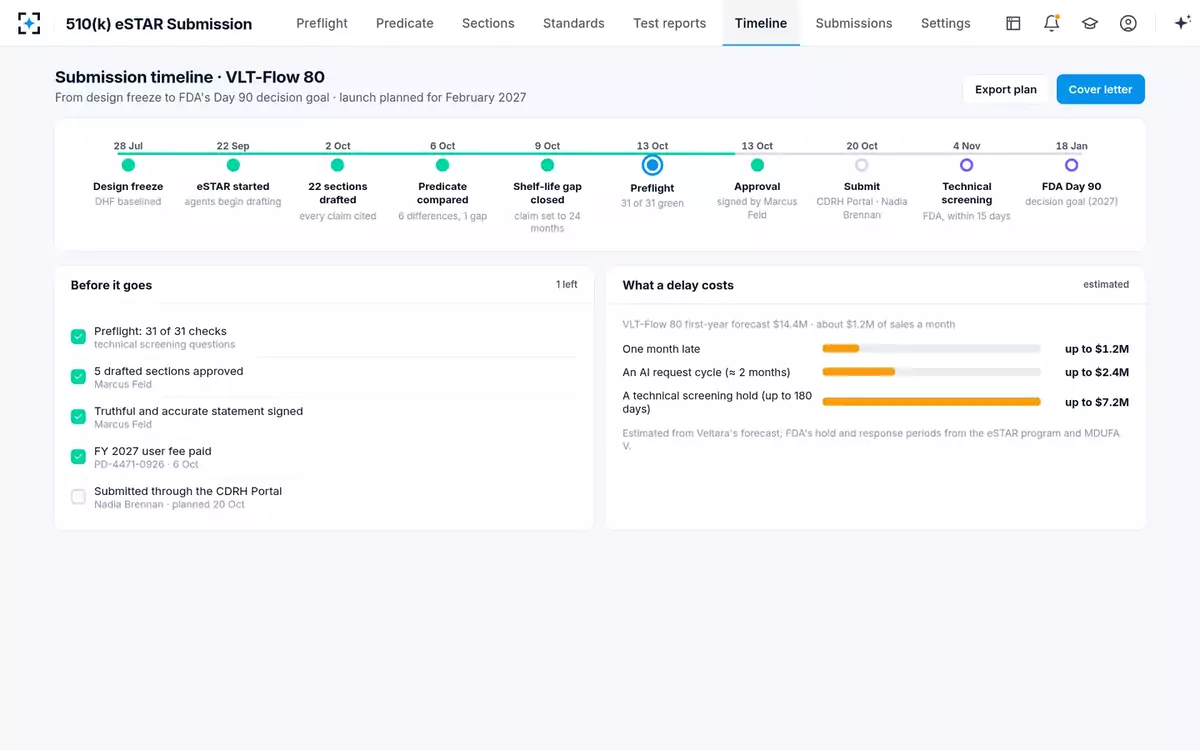
Task: Select the Approval timeline marker
Action: 757,165
